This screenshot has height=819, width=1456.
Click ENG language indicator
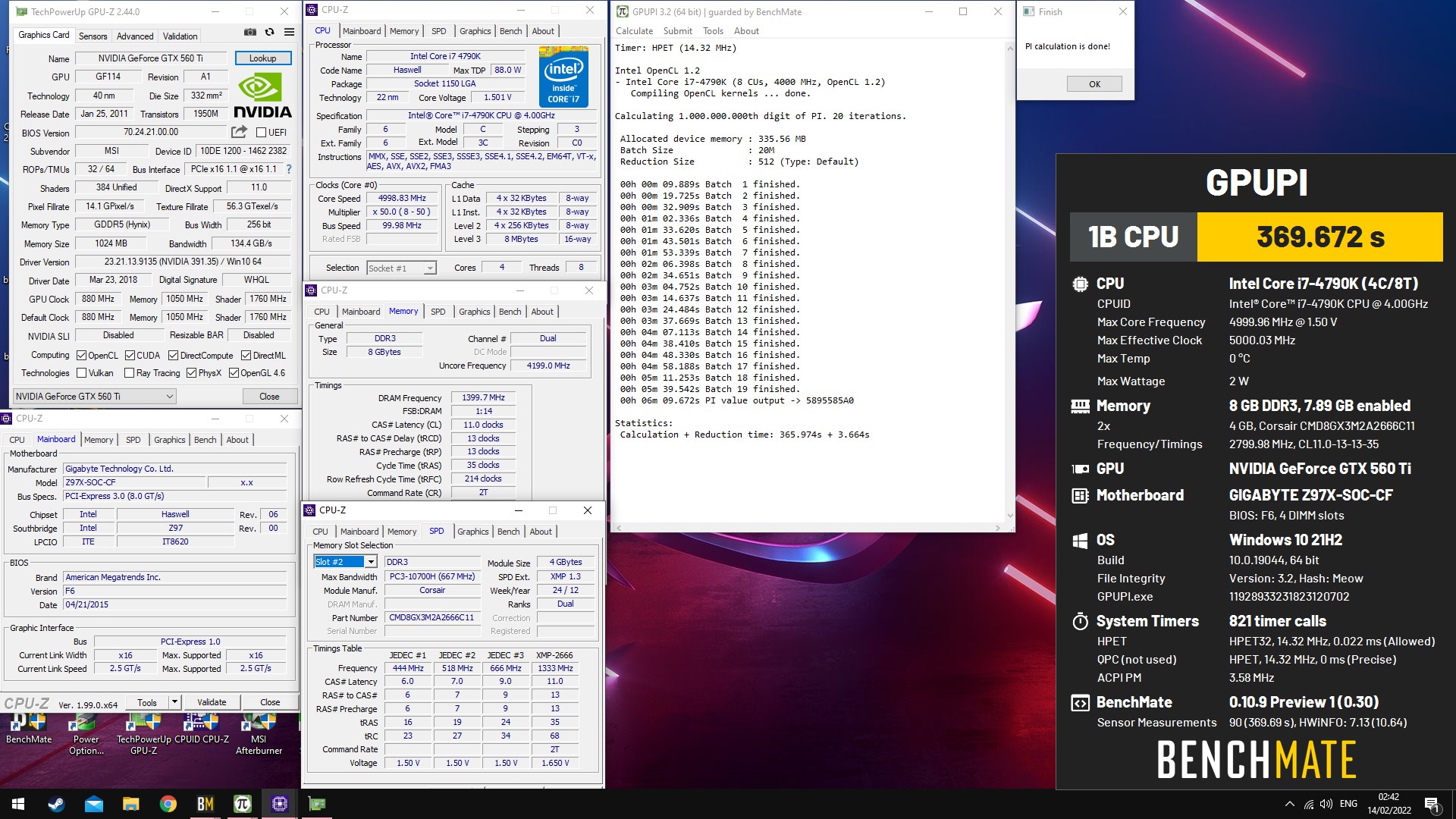1348,804
